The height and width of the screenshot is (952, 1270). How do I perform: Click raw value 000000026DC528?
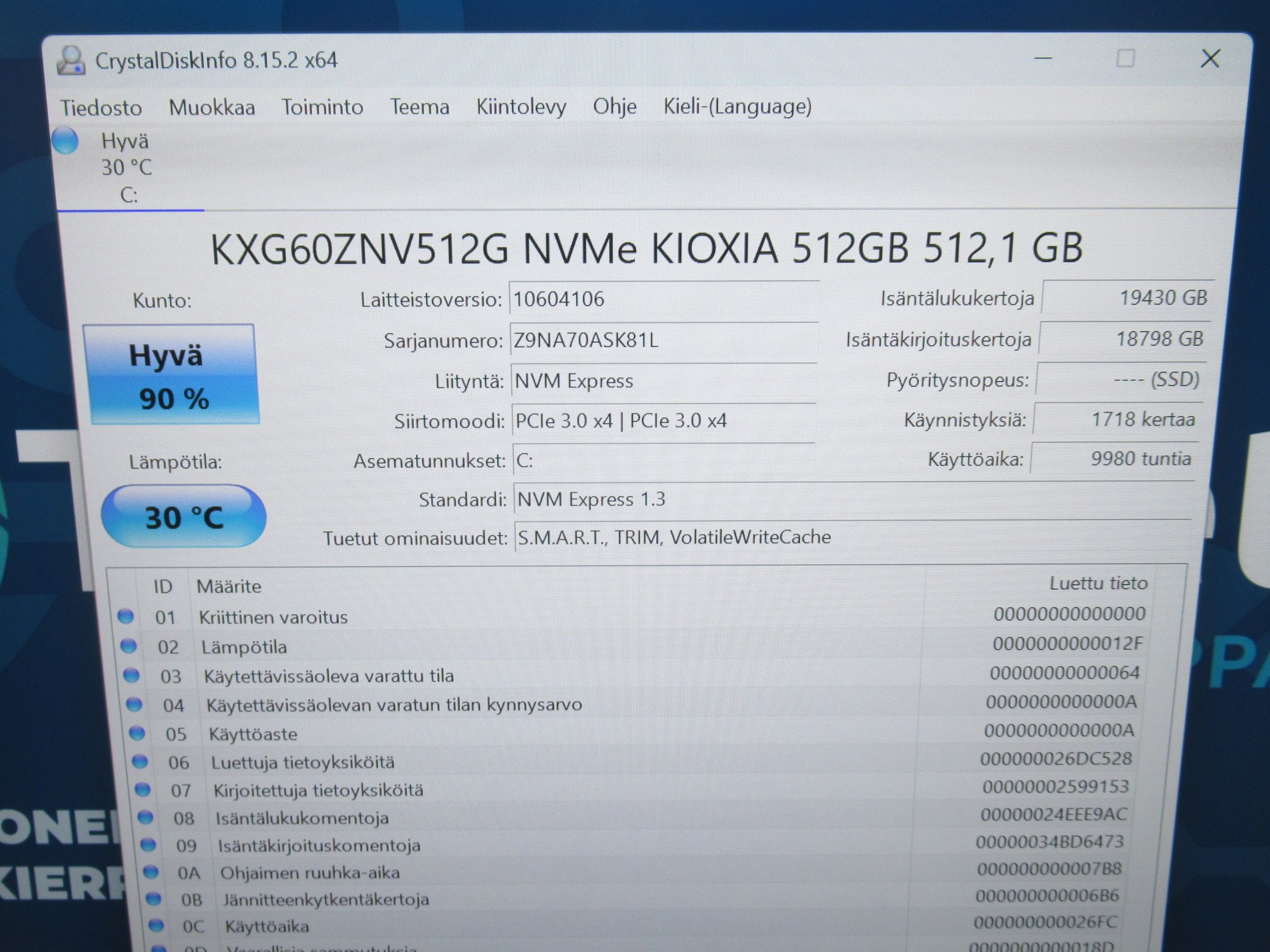[1057, 759]
